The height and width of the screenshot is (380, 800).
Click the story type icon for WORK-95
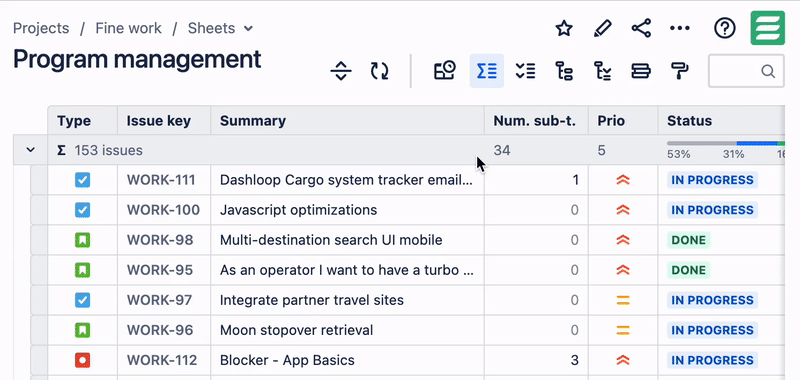(83, 270)
